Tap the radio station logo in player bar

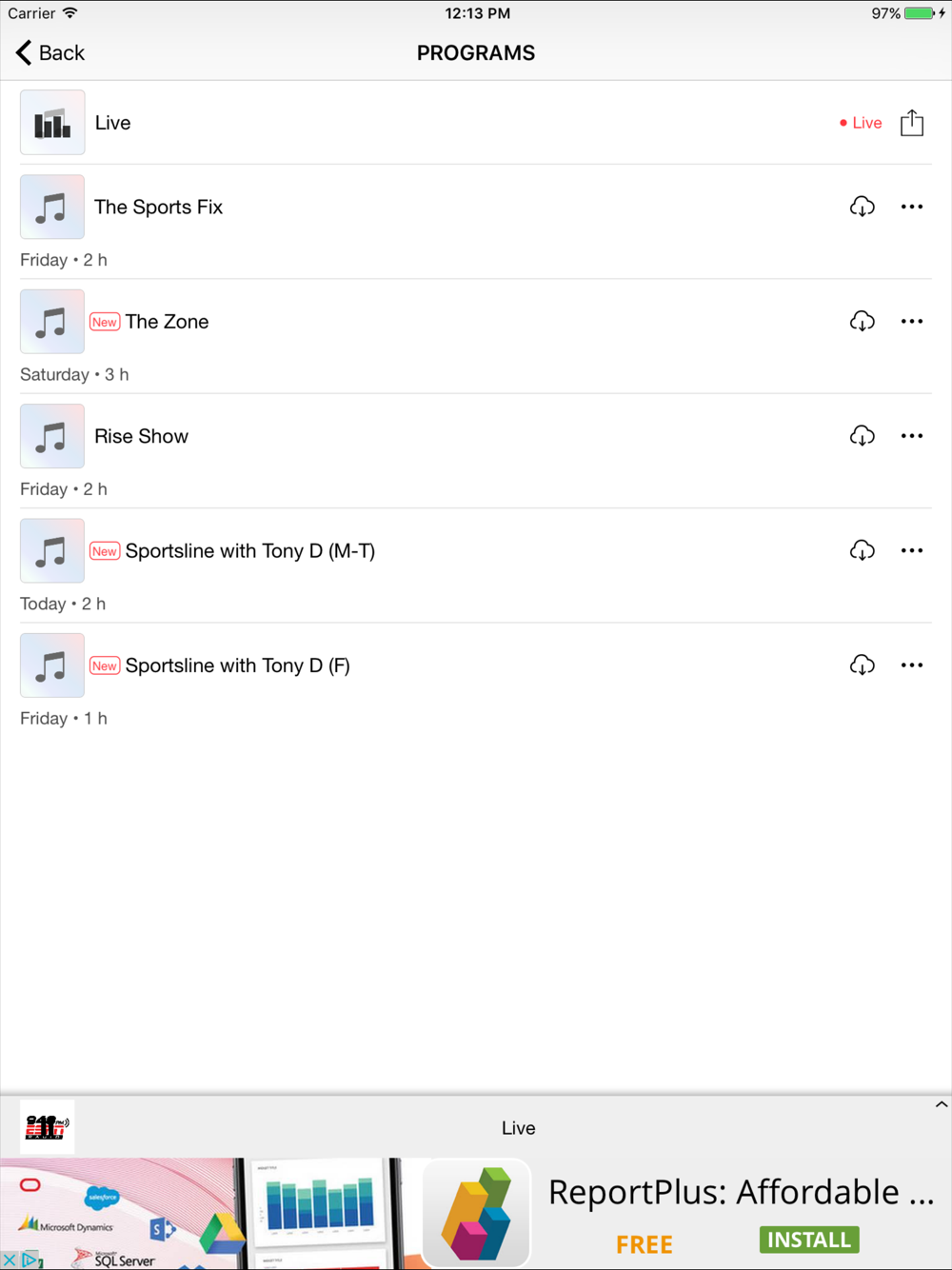point(47,1127)
